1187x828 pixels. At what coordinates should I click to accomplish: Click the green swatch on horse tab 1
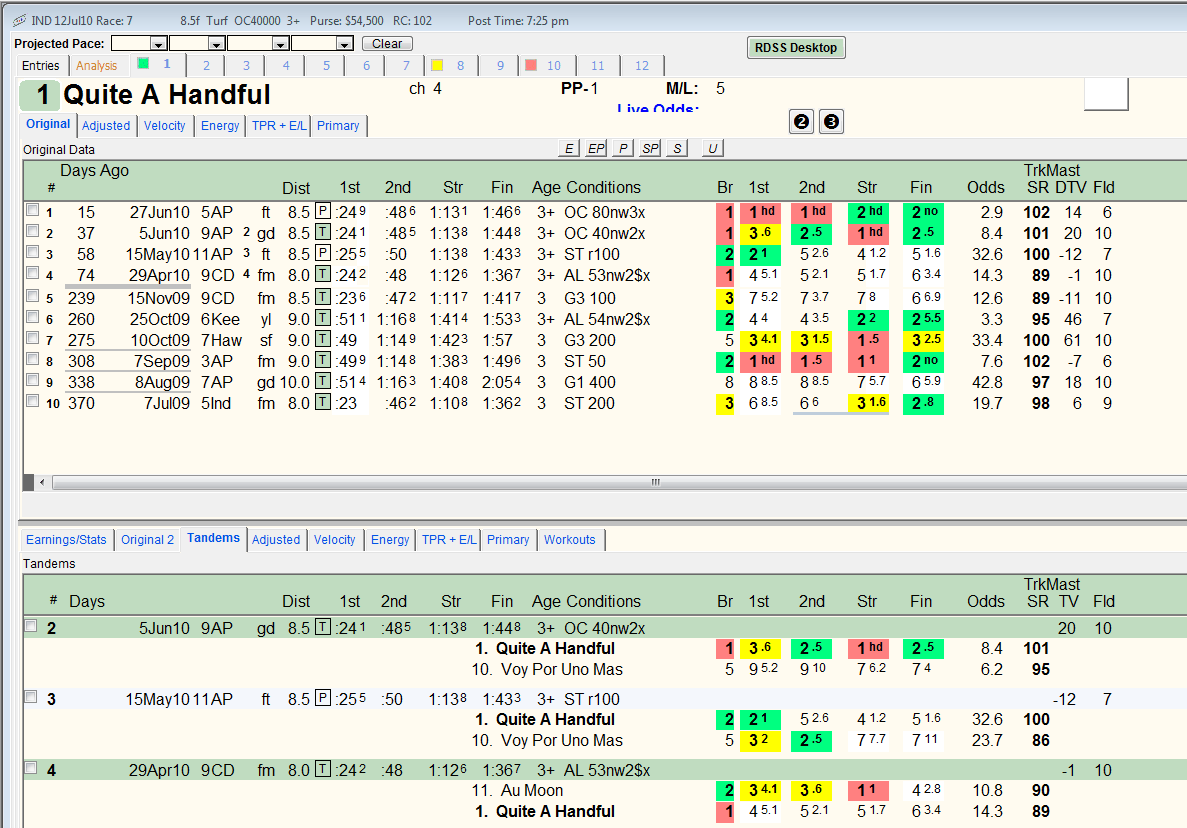point(143,64)
